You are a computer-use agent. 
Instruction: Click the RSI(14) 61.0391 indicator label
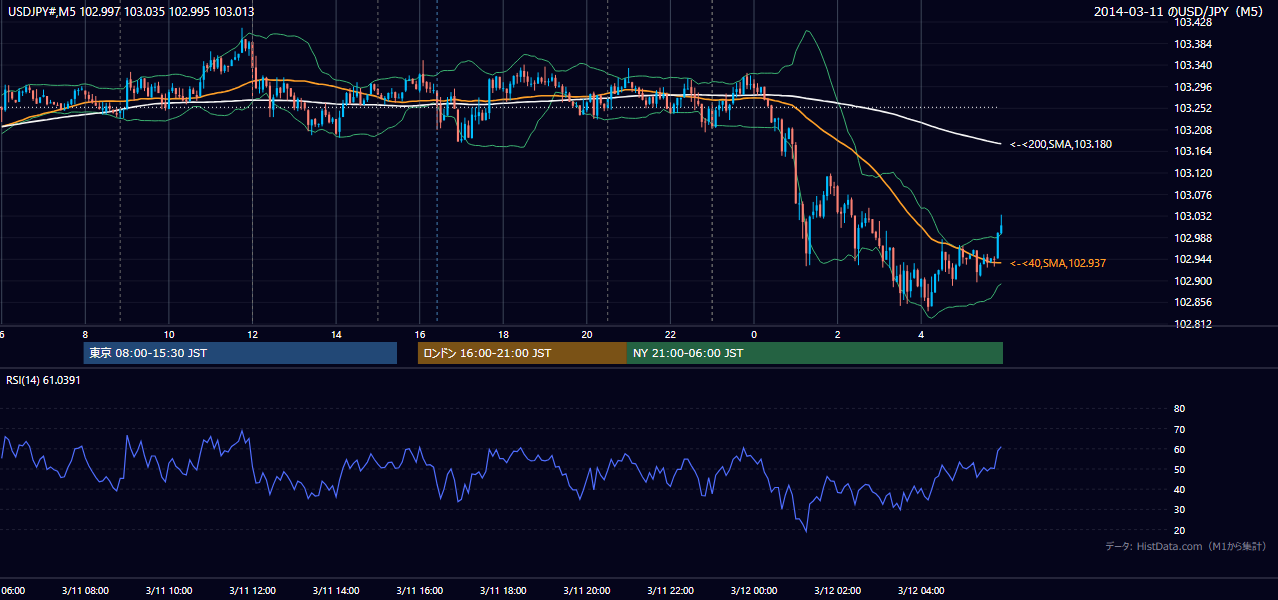43,380
